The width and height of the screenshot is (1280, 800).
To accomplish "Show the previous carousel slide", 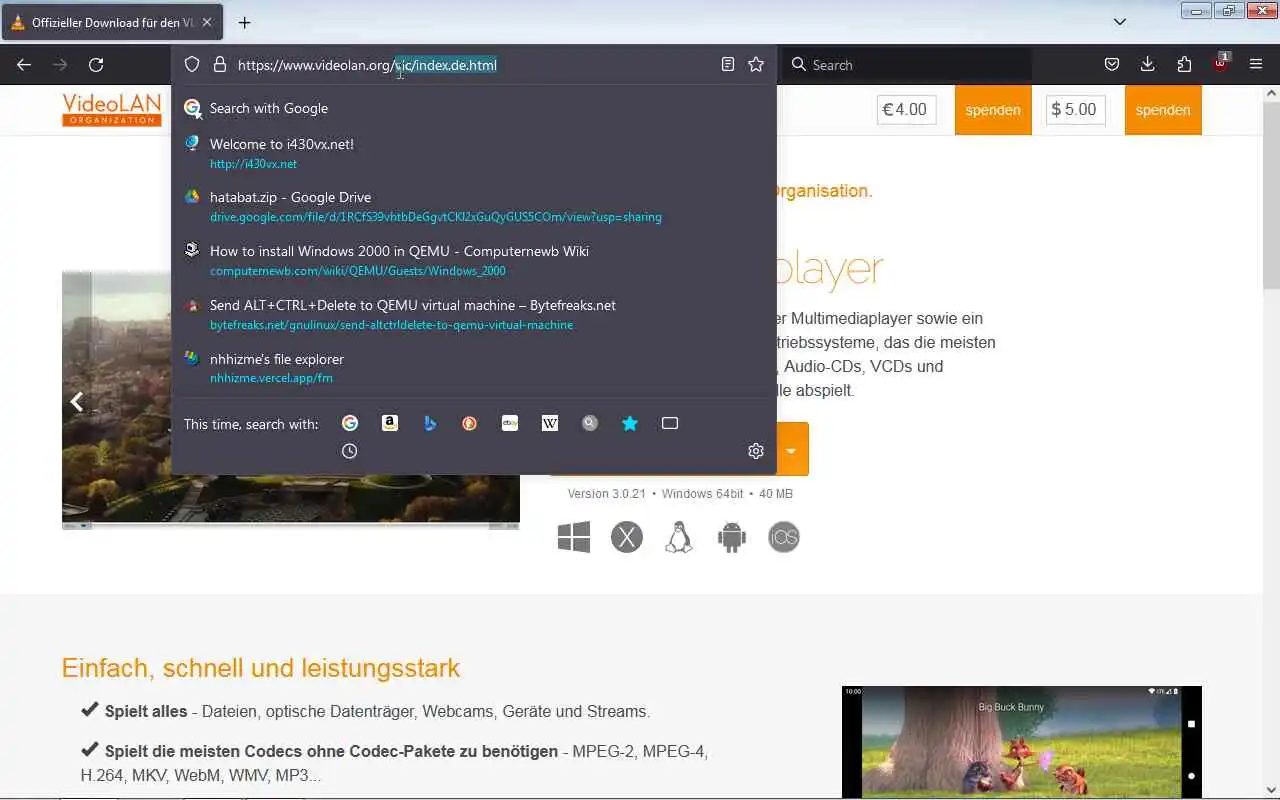I will 76,402.
